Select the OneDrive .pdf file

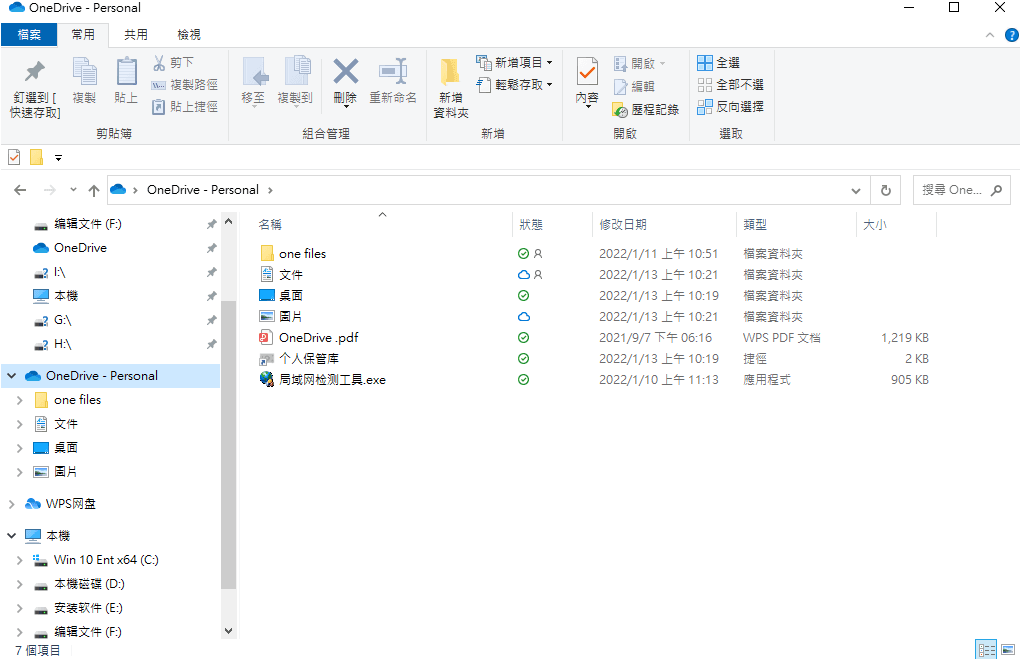318,338
